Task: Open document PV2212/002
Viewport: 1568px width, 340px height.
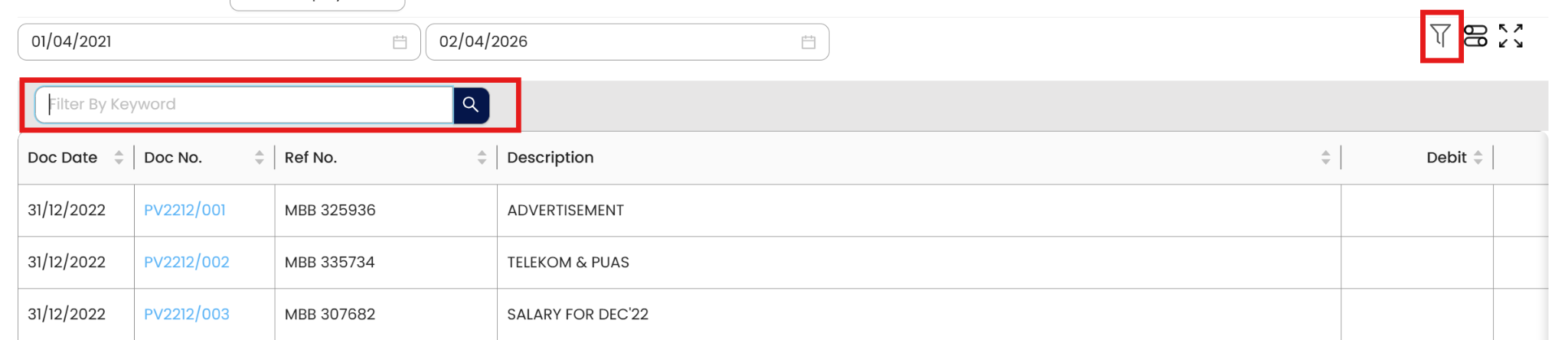Action: tap(187, 263)
